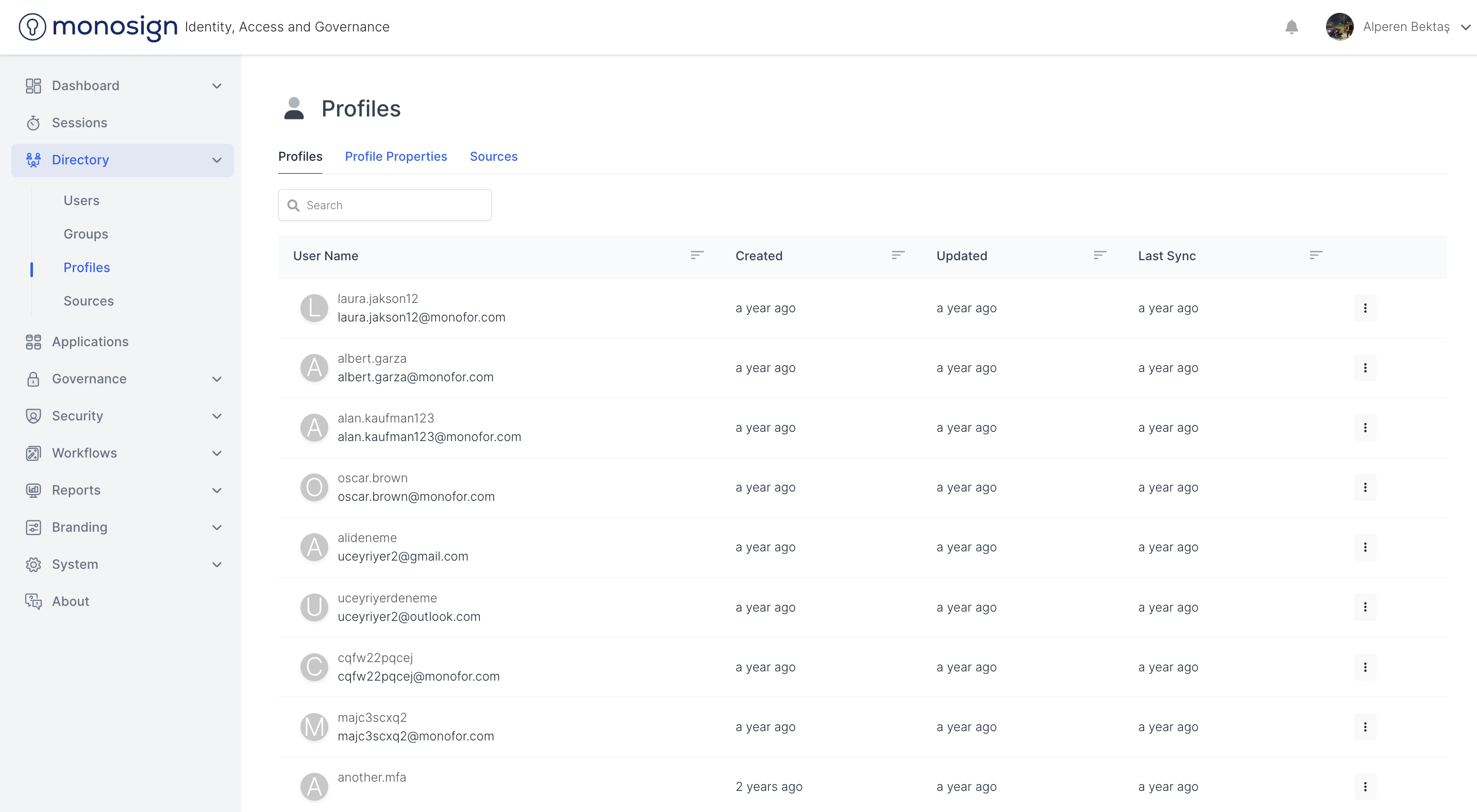The image size is (1477, 812).
Task: Open Alperen Bektaş account dropdown
Action: point(1465,27)
